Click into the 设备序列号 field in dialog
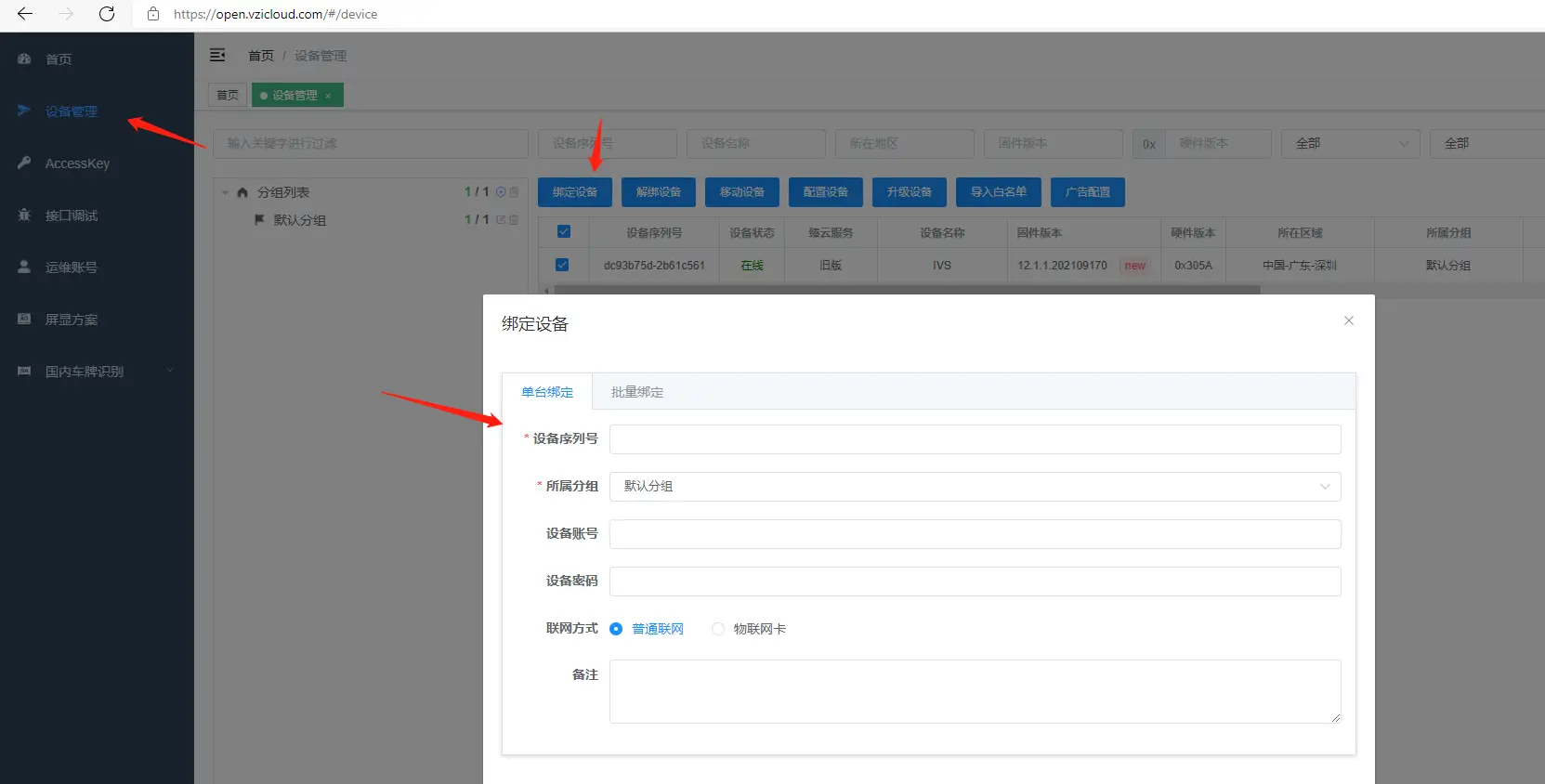 pos(974,439)
